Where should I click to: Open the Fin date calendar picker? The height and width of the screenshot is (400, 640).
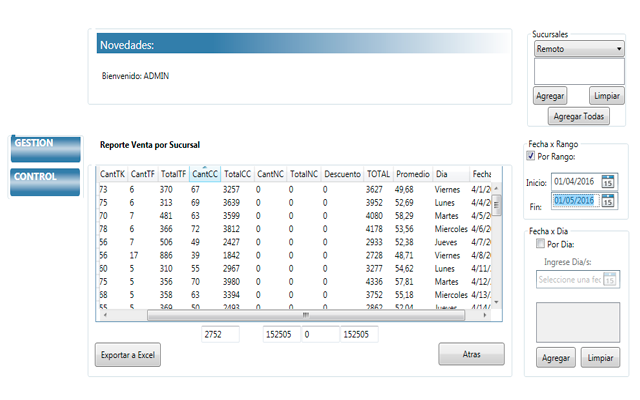pos(608,201)
